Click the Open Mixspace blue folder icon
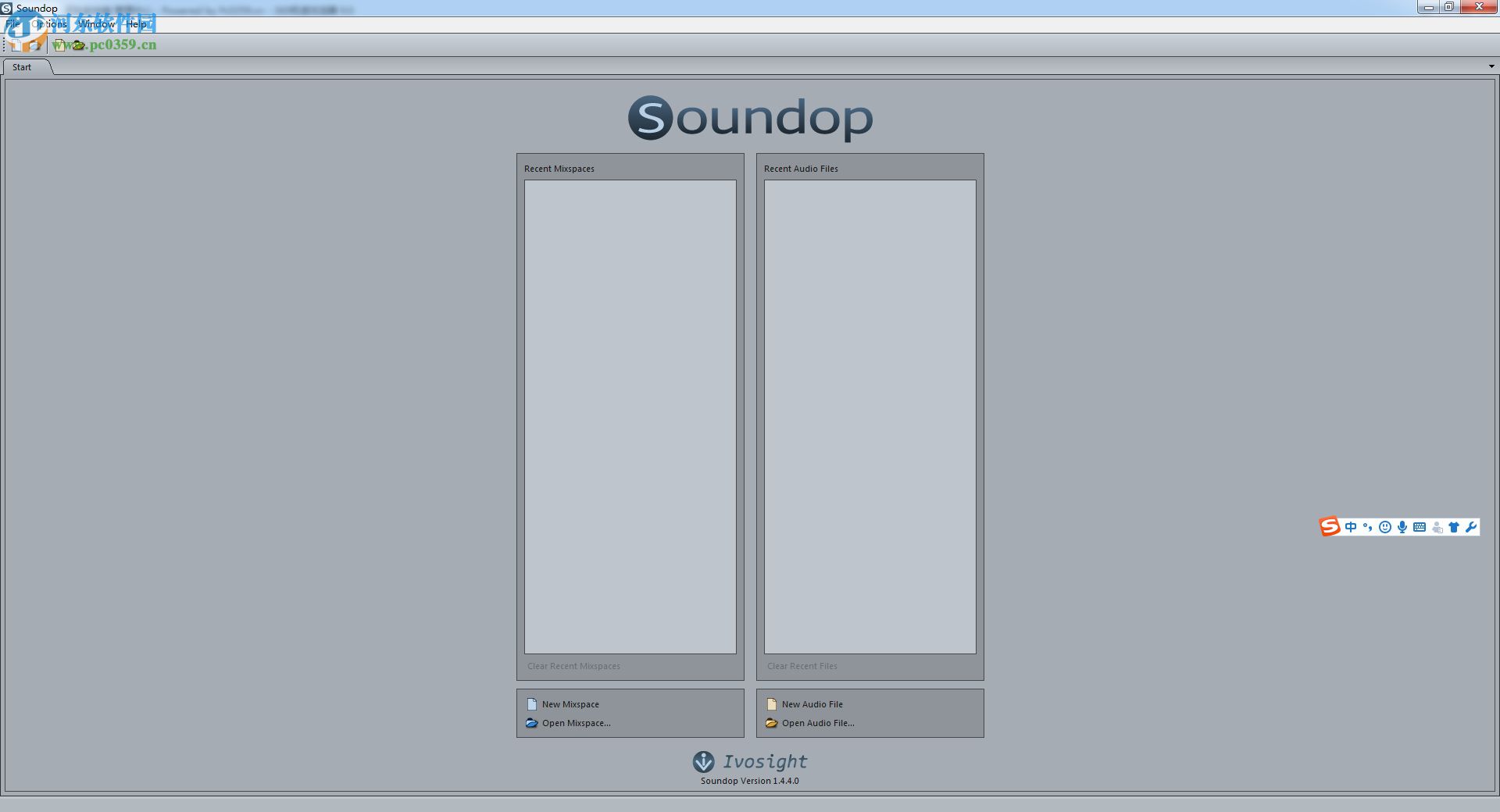Screen dimensions: 1500x812 coord(532,723)
